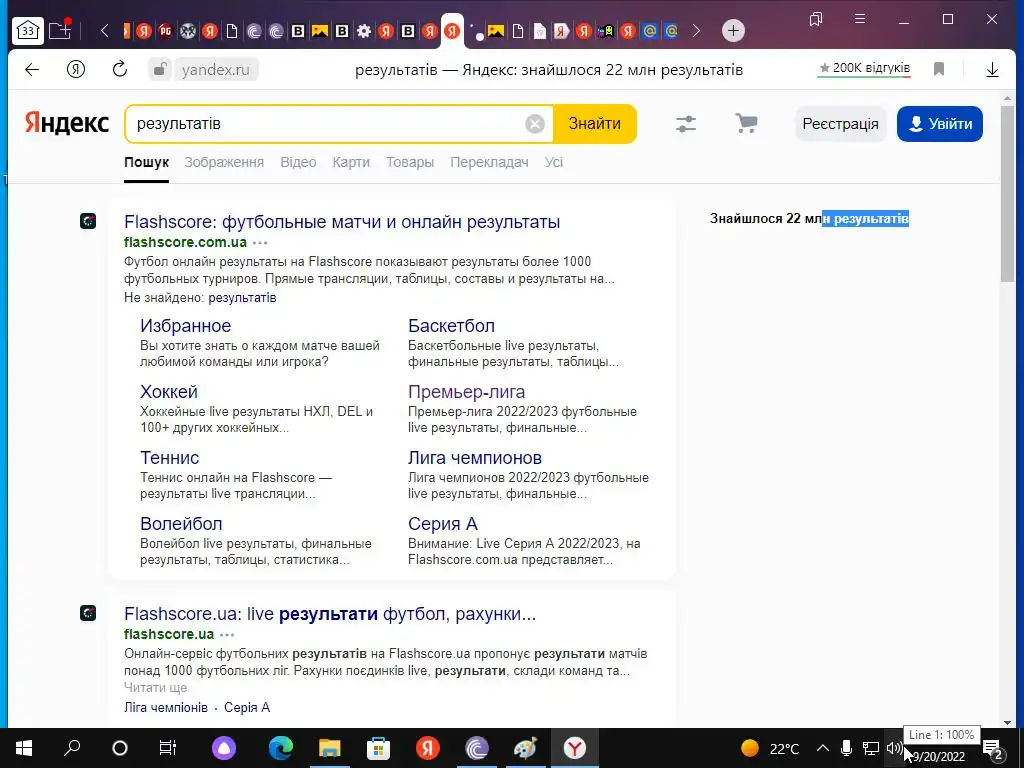Expand snippet with Читати ще
This screenshot has width=1024, height=768.
tap(155, 688)
